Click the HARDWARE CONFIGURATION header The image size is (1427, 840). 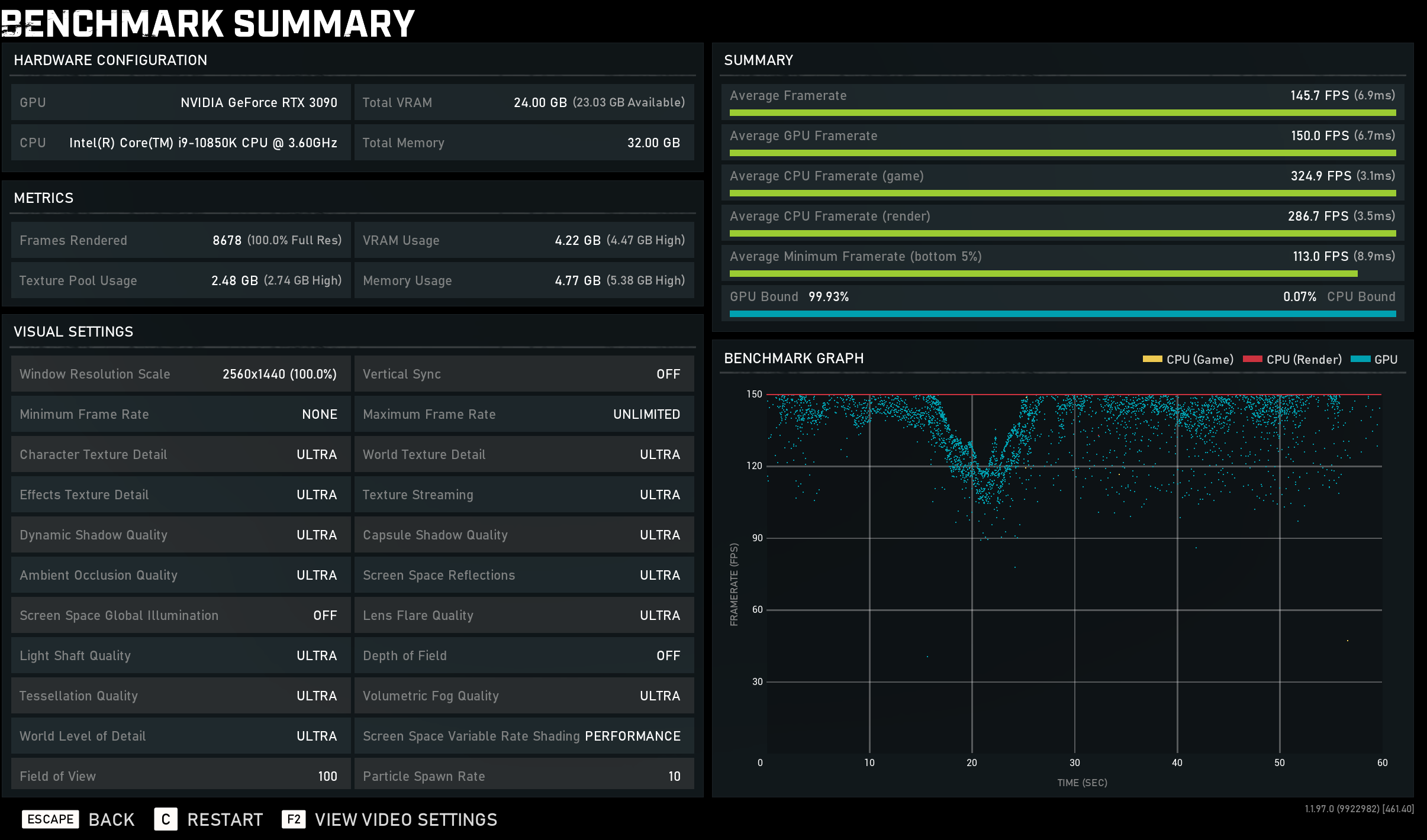point(110,60)
